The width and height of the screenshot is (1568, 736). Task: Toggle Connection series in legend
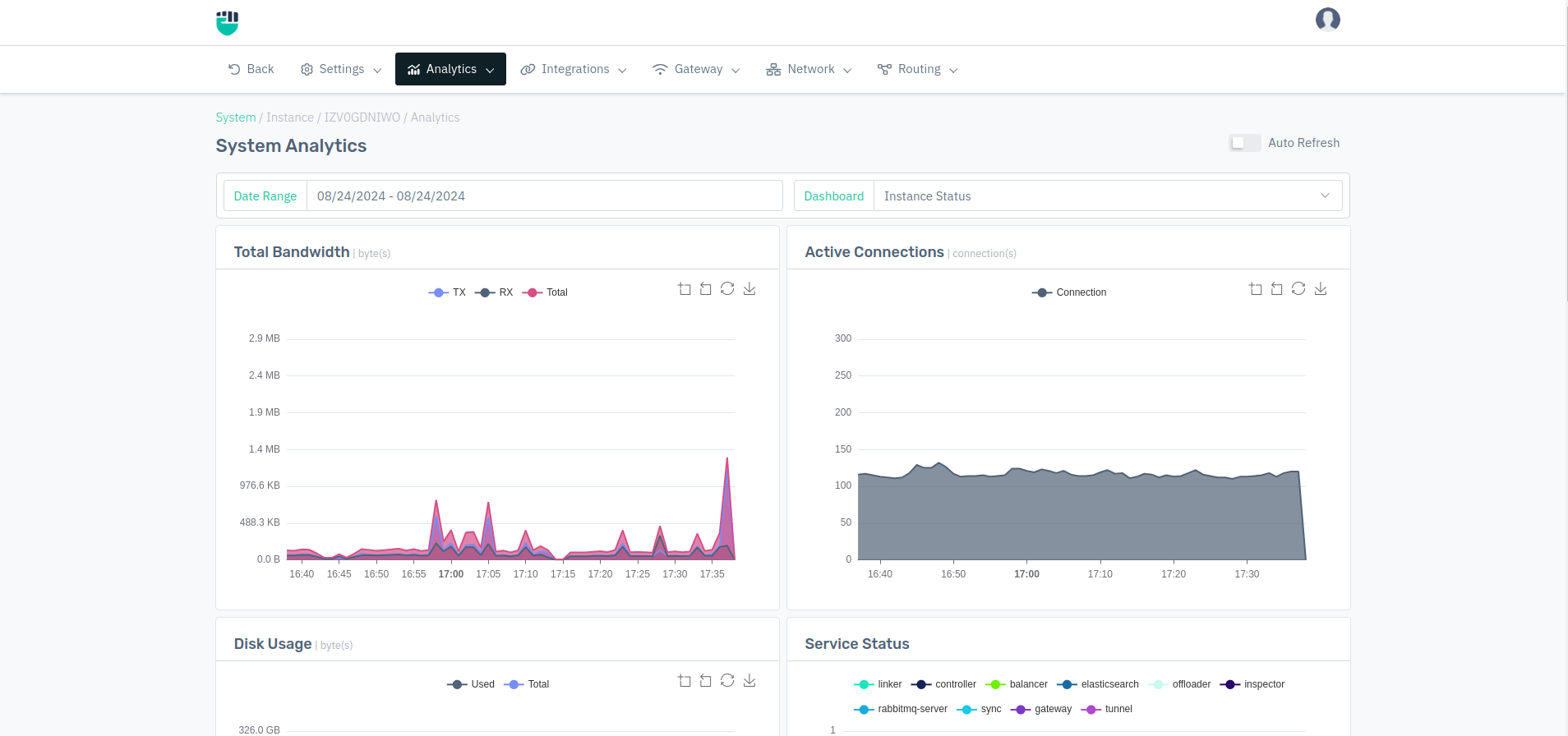click(1069, 292)
